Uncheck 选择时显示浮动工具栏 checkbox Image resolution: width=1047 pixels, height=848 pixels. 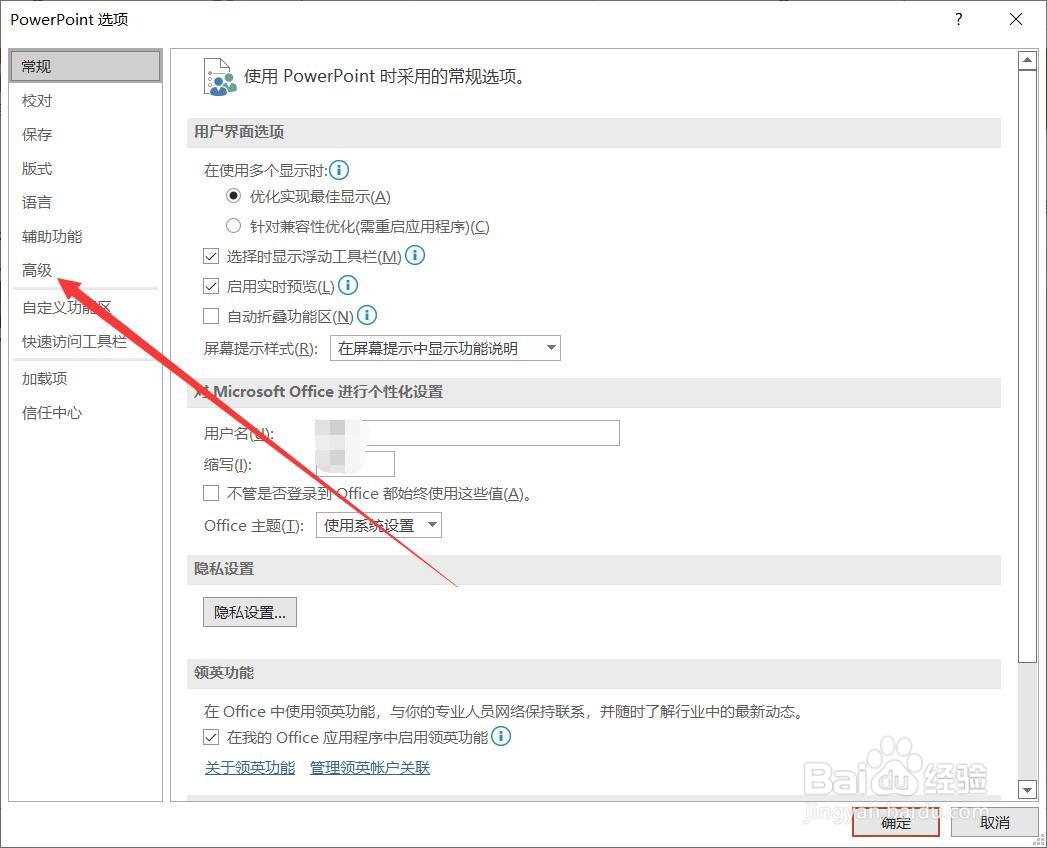pos(211,256)
